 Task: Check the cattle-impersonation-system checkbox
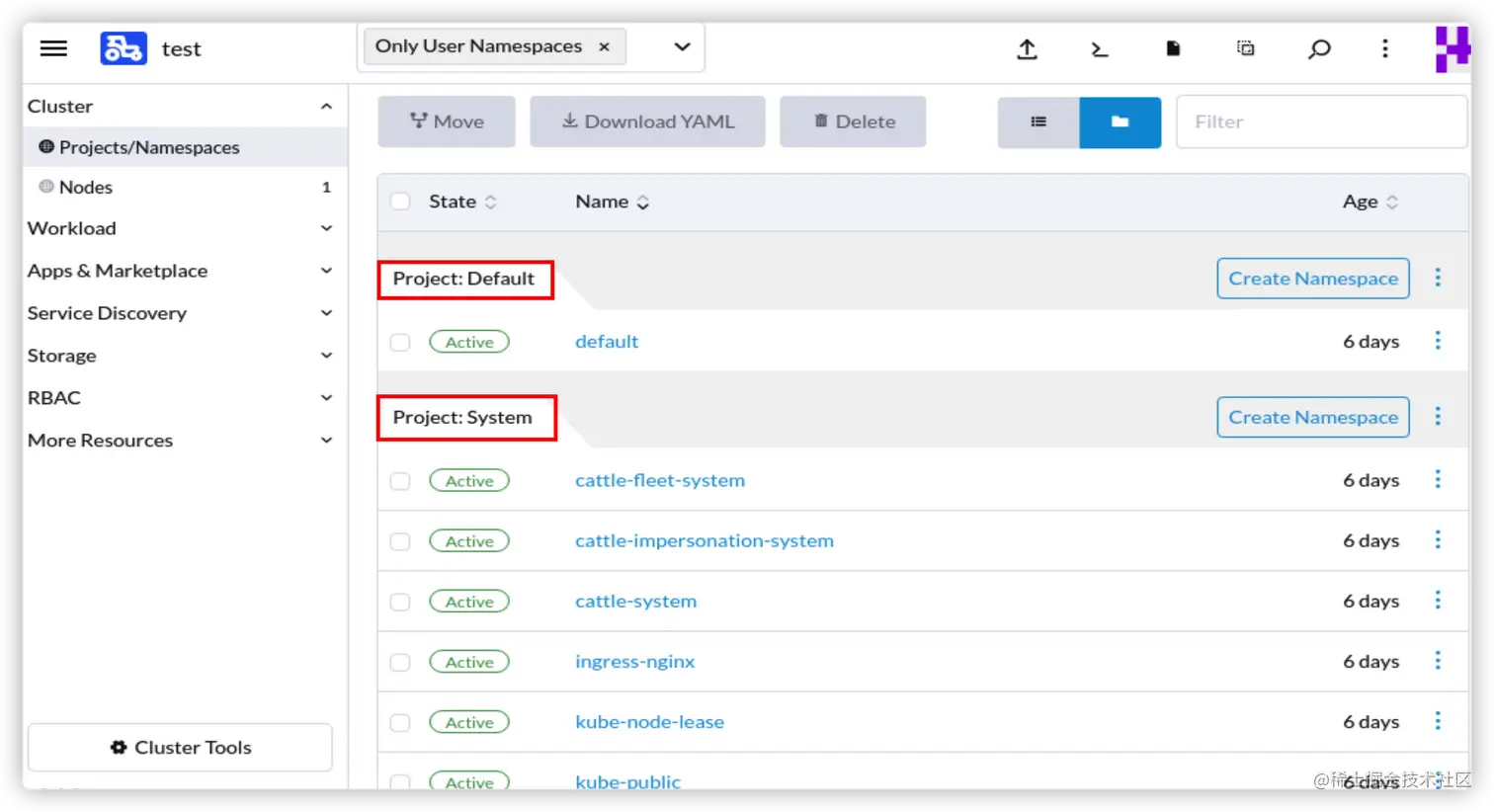[400, 541]
